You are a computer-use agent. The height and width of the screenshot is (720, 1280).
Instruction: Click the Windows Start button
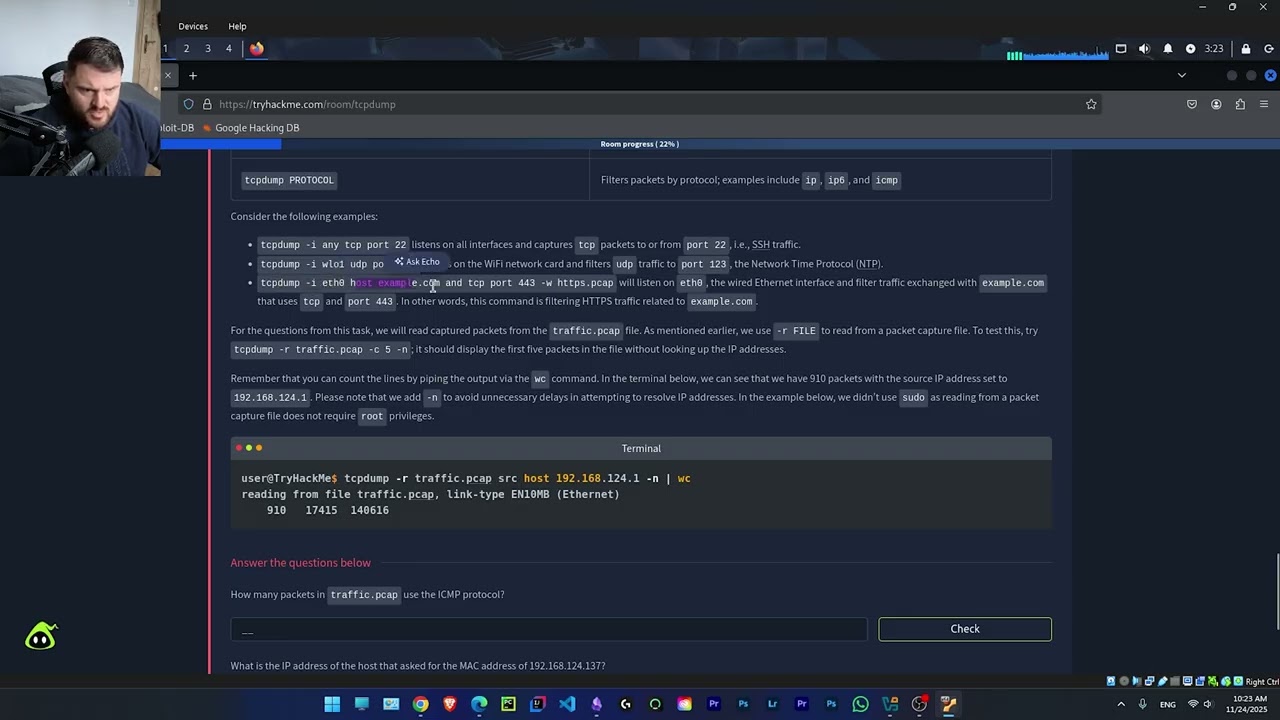(332, 704)
